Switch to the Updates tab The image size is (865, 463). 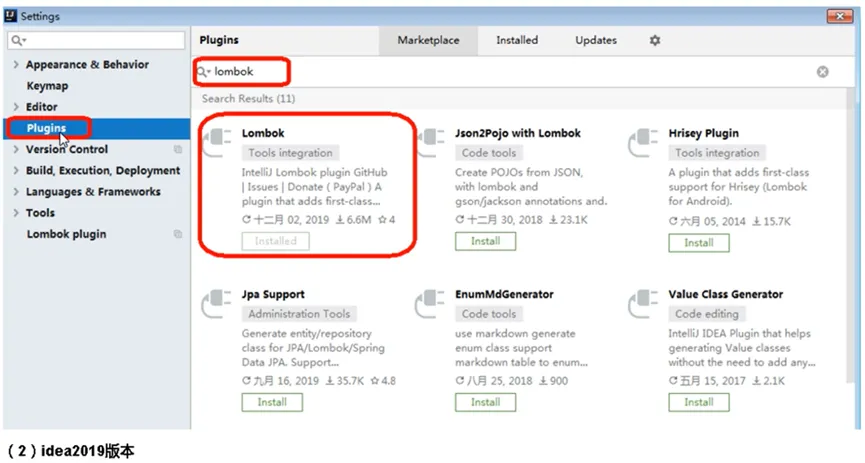point(596,40)
